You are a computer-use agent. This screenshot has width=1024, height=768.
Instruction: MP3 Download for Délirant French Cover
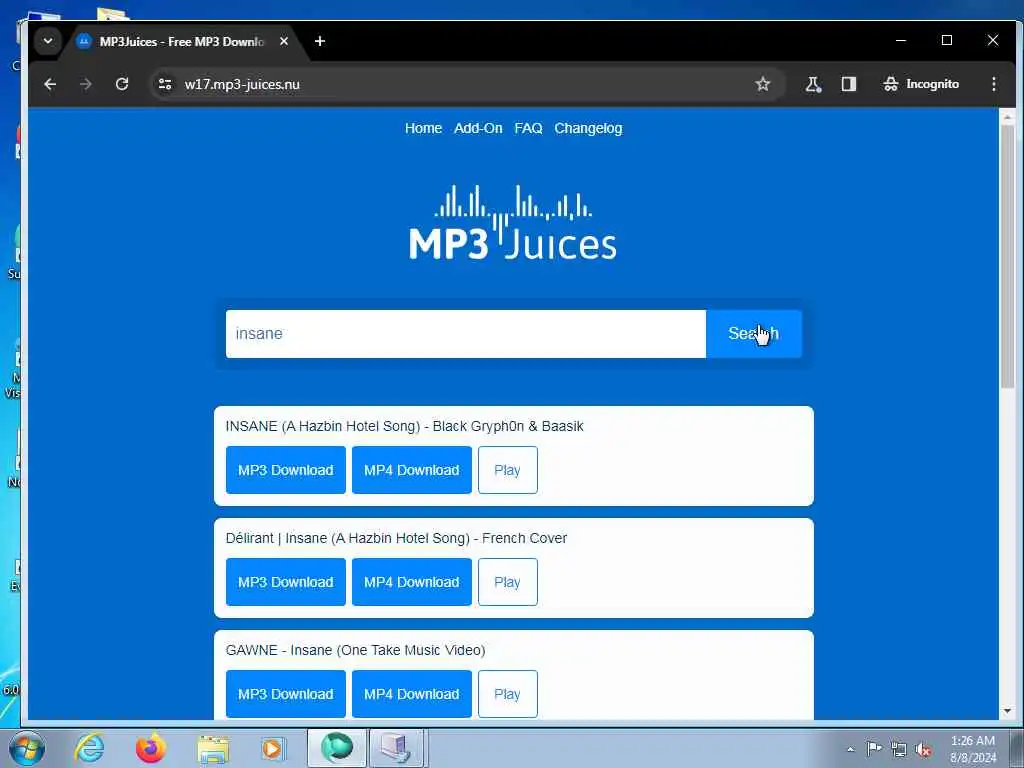click(x=285, y=582)
